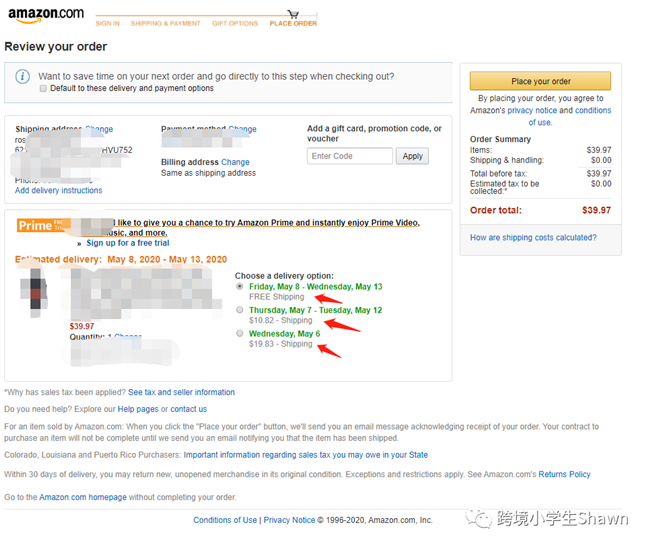Viewport: 650px width, 547px height.
Task: Pick Wednesday, May 6 delivery option
Action: [239, 334]
